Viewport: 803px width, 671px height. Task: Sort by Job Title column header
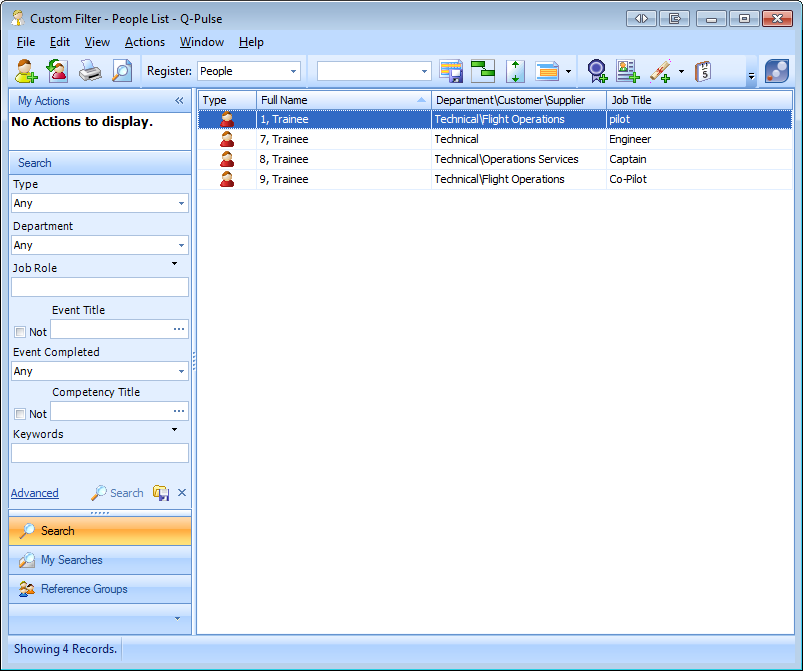coord(699,100)
